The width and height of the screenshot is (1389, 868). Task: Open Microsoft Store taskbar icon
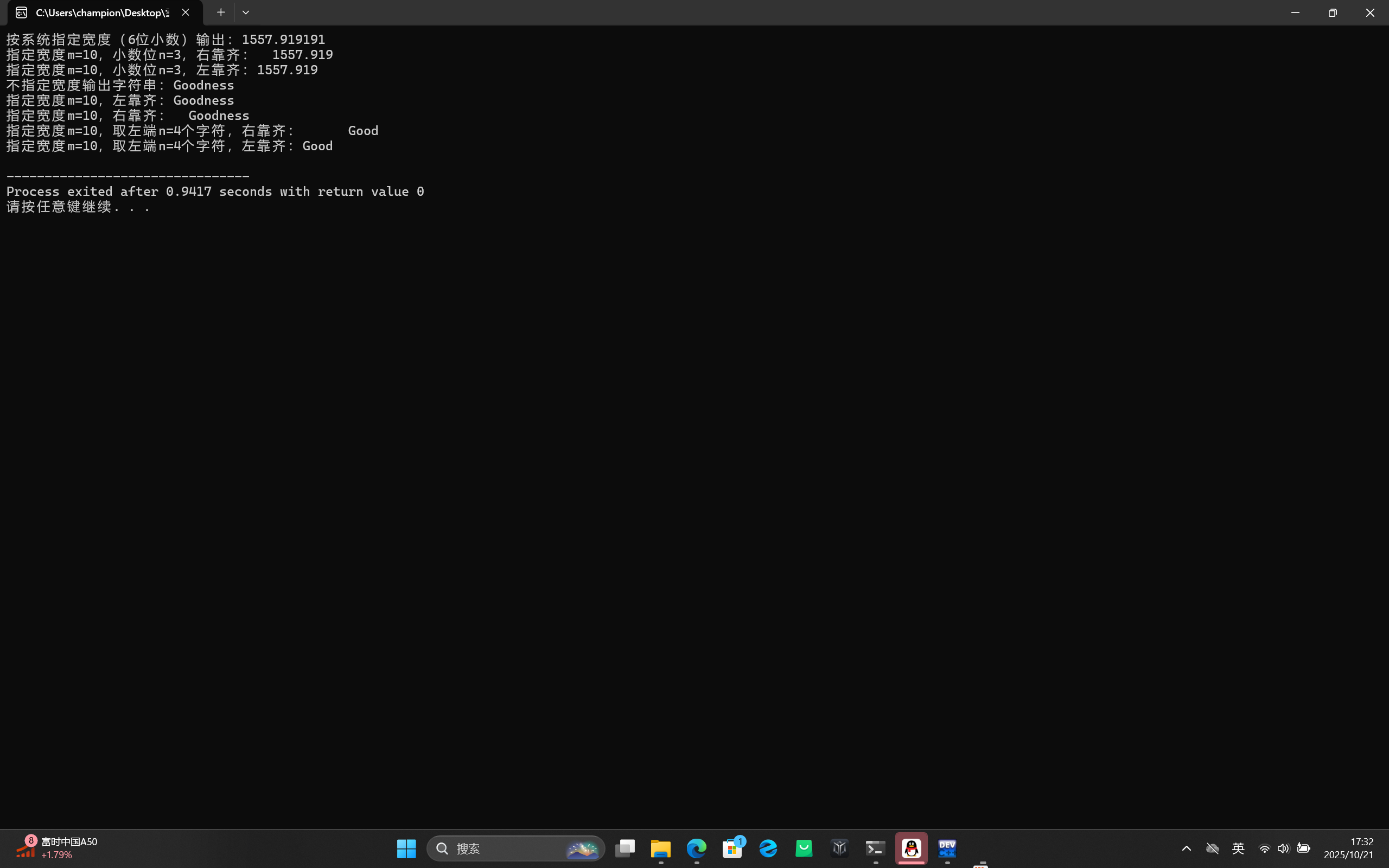pos(732,848)
